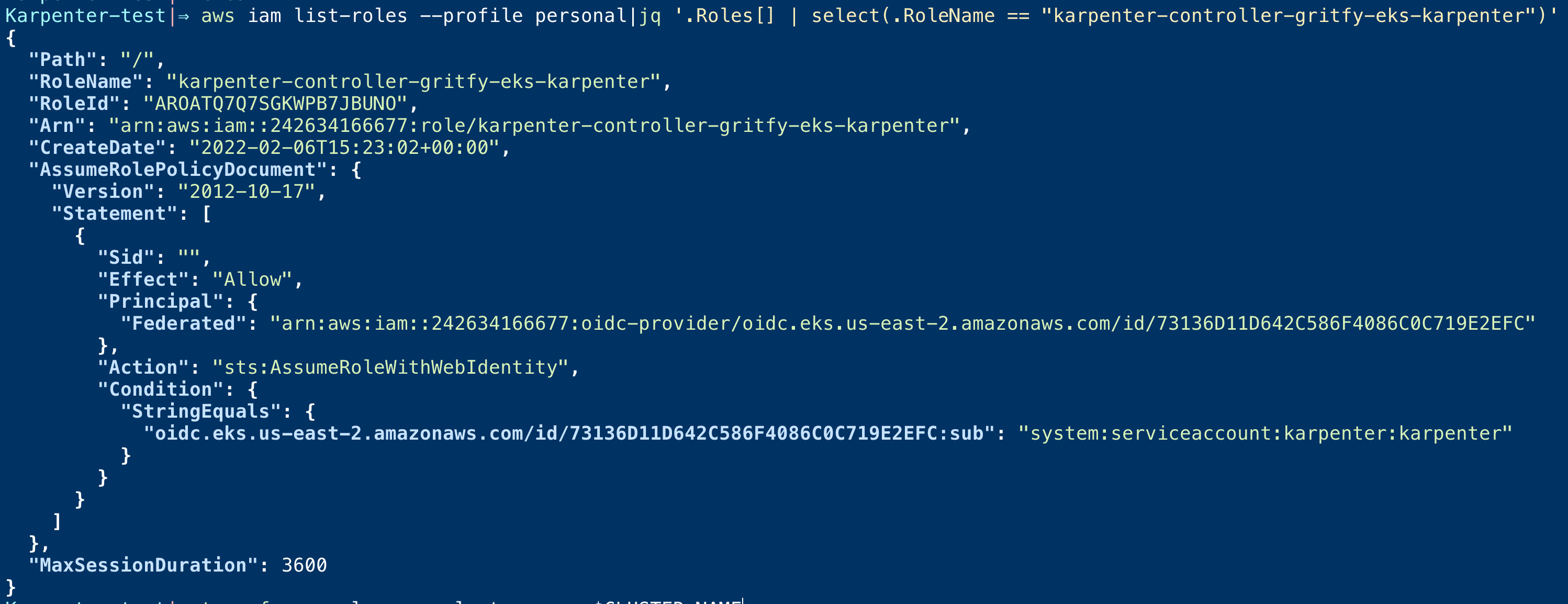Select the system:serviceaccount:karpenter:karpenter value
Image resolution: width=1568 pixels, height=604 pixels.
1265,433
